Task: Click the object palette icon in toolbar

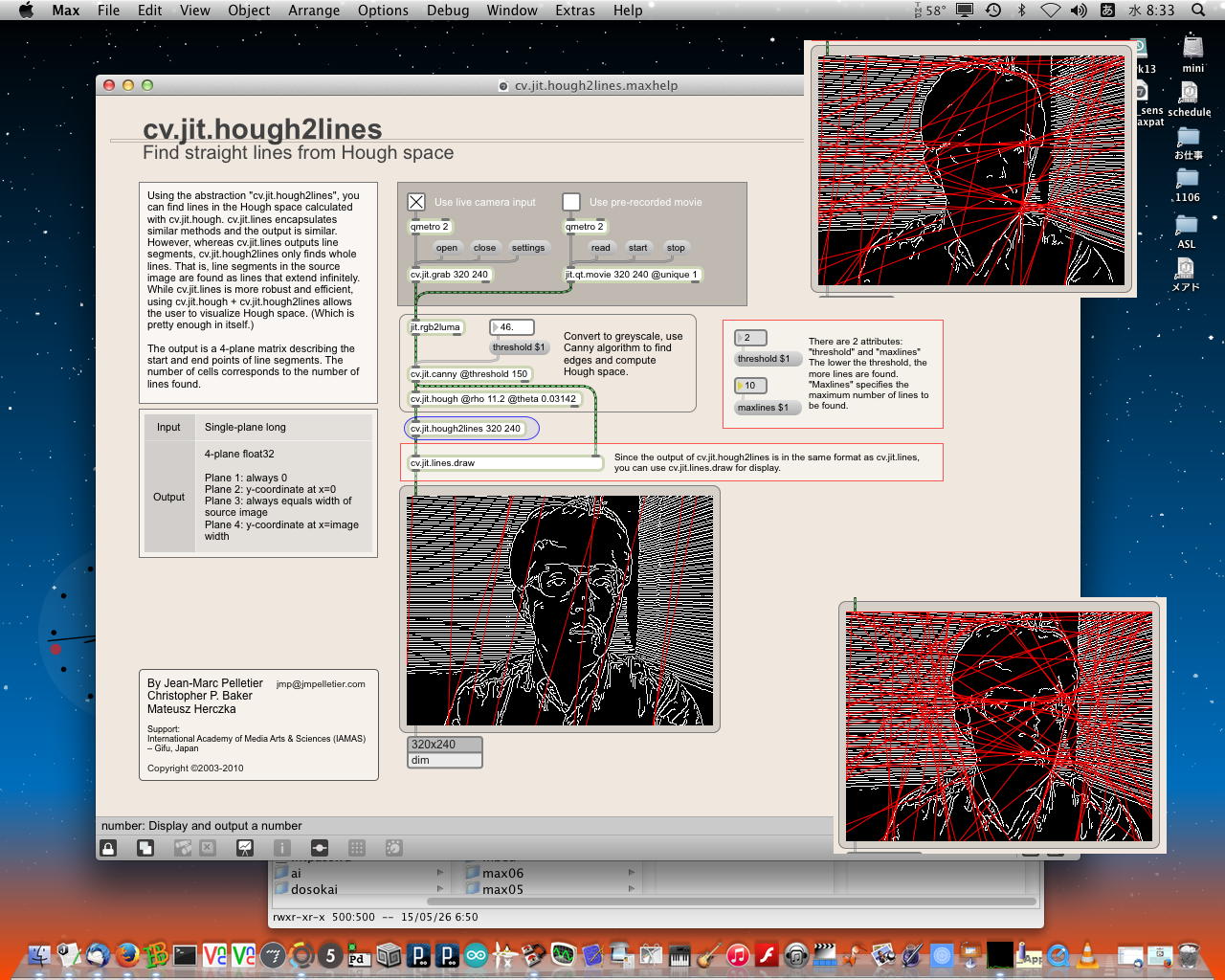Action: coord(183,848)
